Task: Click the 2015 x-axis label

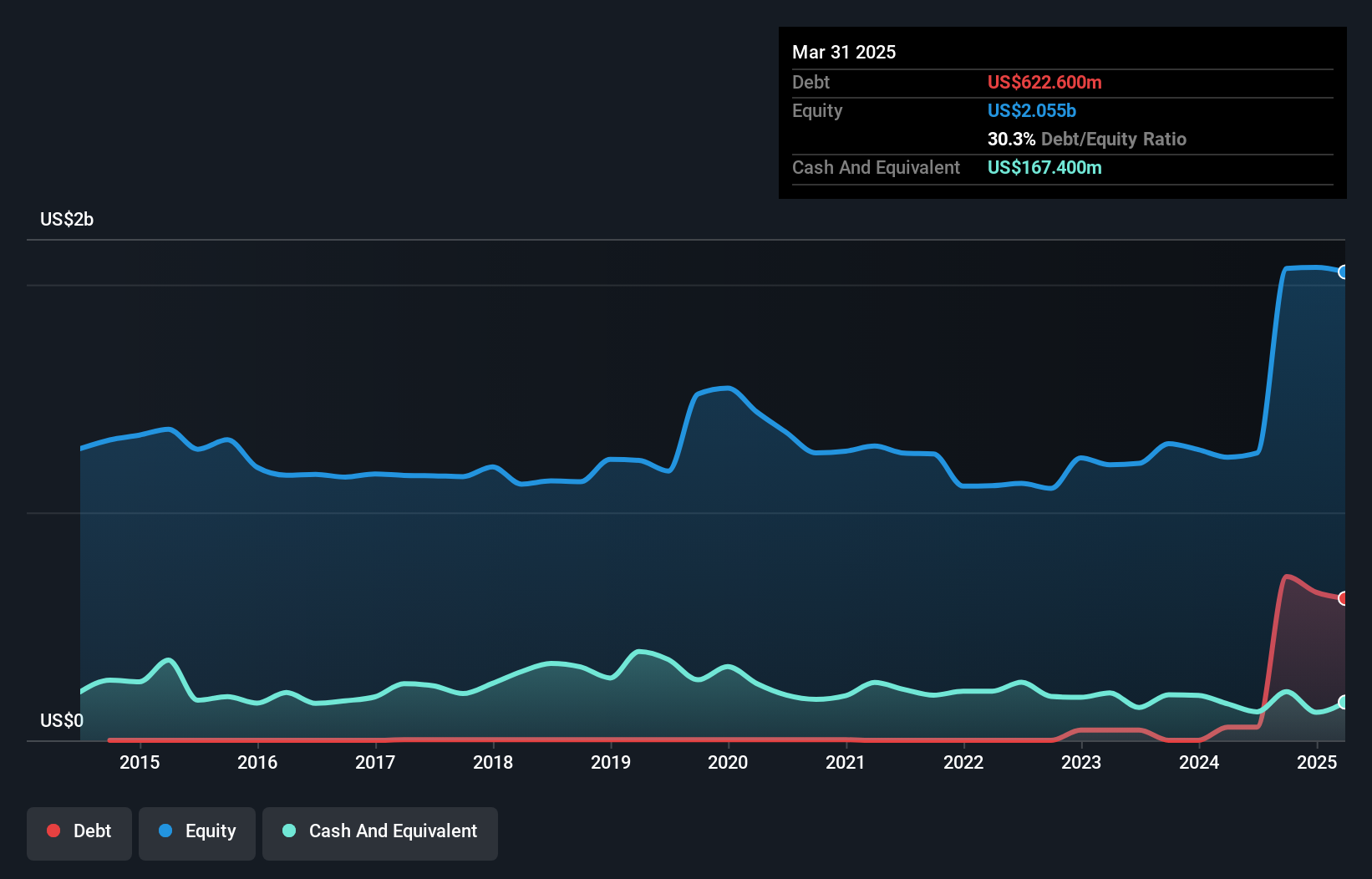Action: pos(140,762)
